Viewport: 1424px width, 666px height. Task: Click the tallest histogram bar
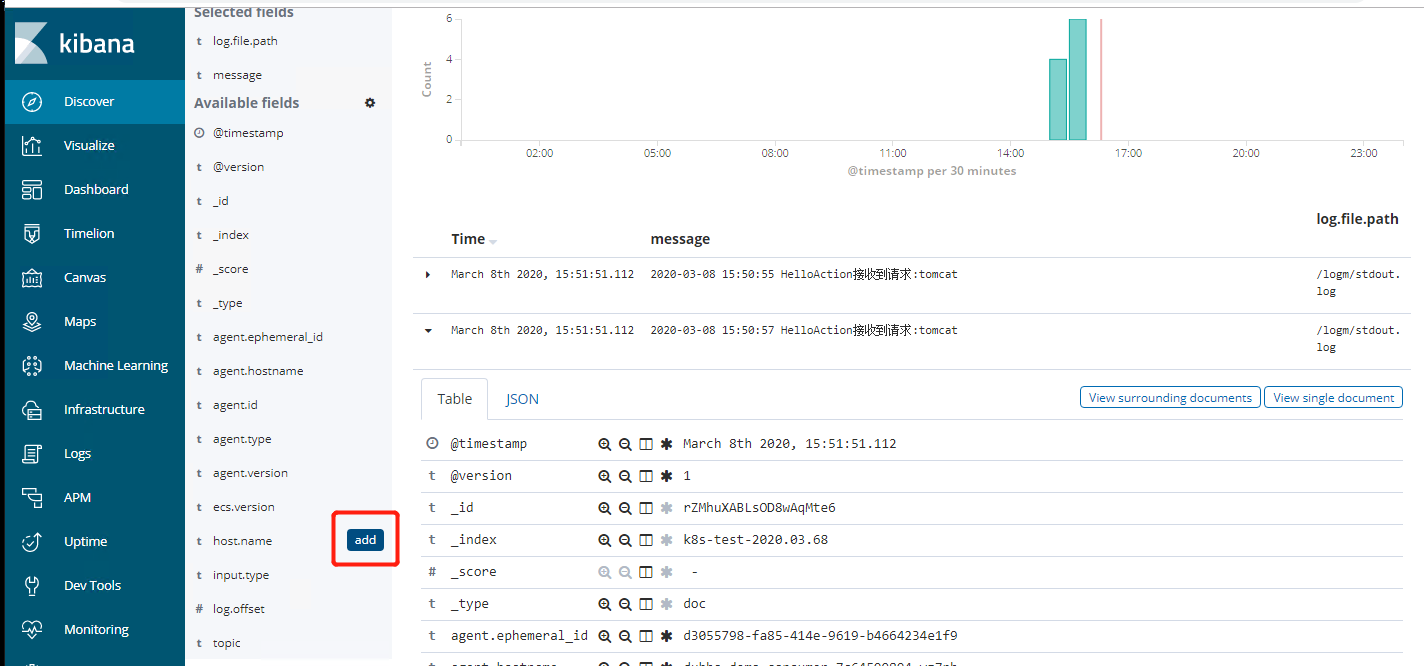1077,80
